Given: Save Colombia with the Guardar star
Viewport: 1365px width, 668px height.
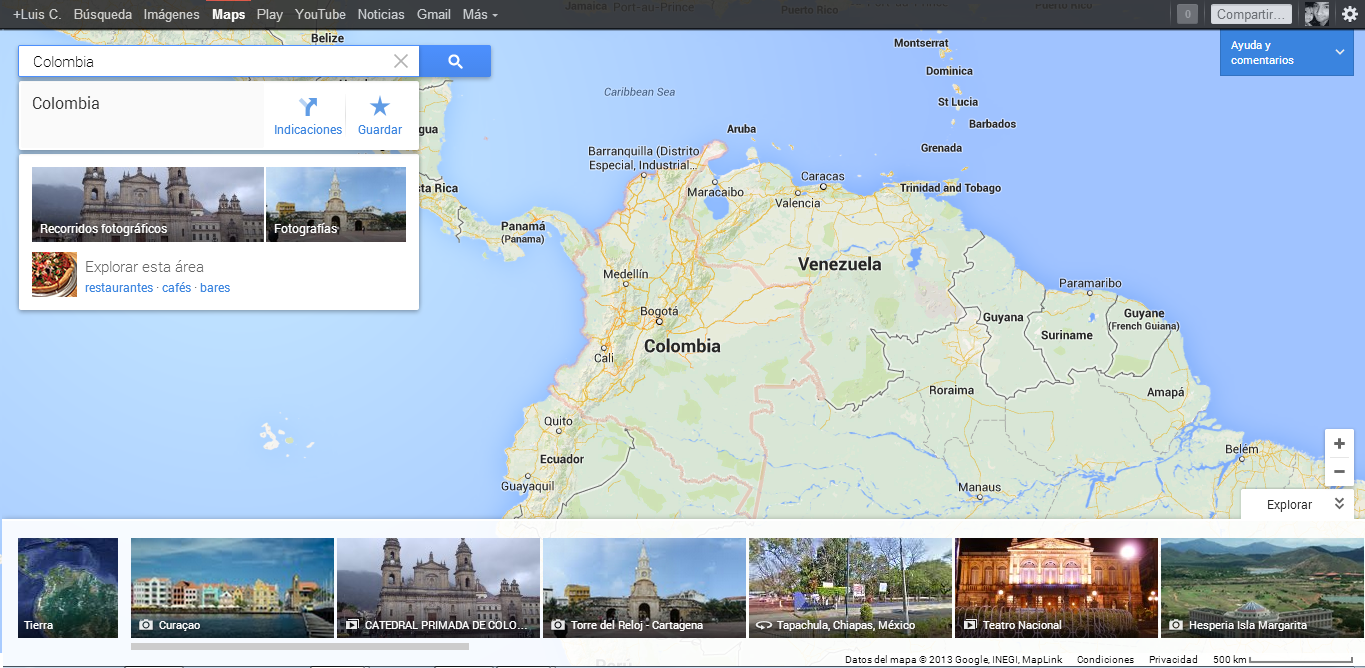Looking at the screenshot, I should click(x=380, y=106).
